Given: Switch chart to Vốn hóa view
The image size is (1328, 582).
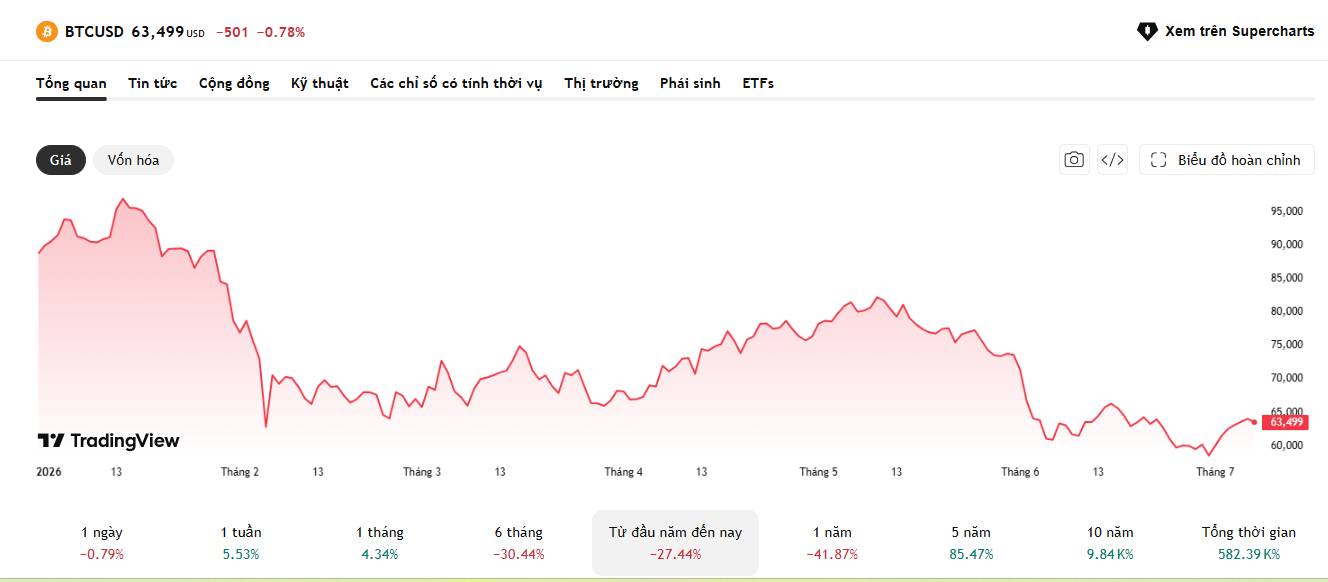Looking at the screenshot, I should click(x=133, y=160).
